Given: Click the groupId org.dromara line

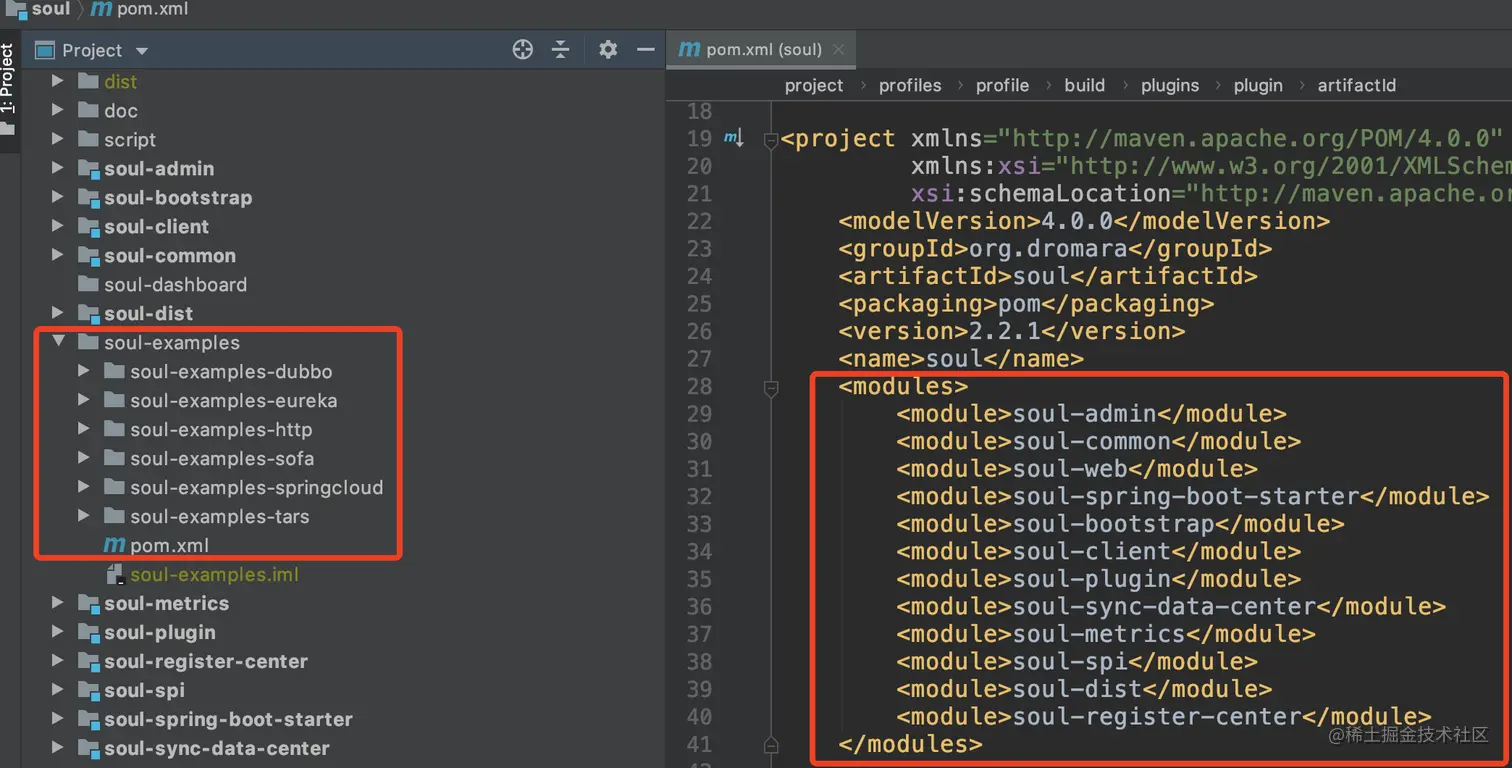Looking at the screenshot, I should (x=1055, y=249).
